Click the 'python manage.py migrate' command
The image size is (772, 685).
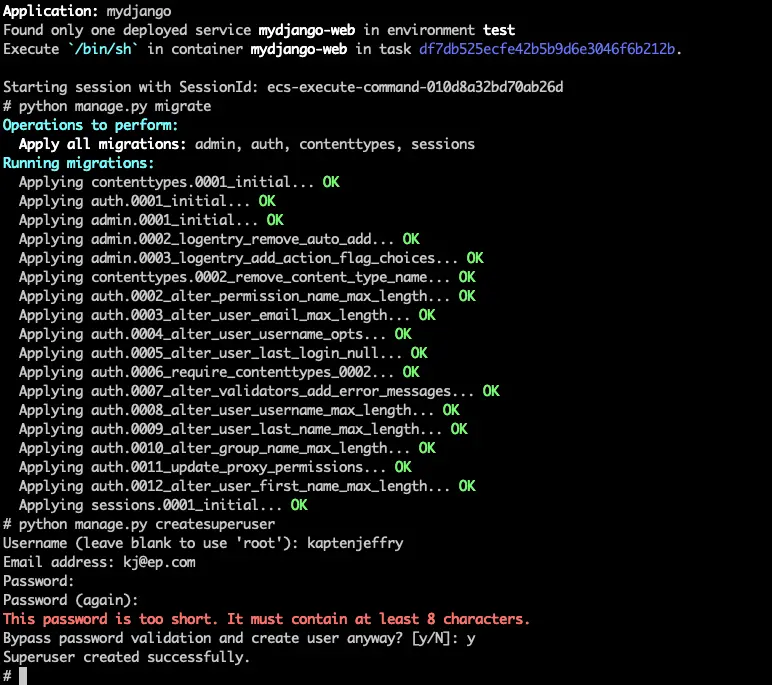tap(115, 106)
